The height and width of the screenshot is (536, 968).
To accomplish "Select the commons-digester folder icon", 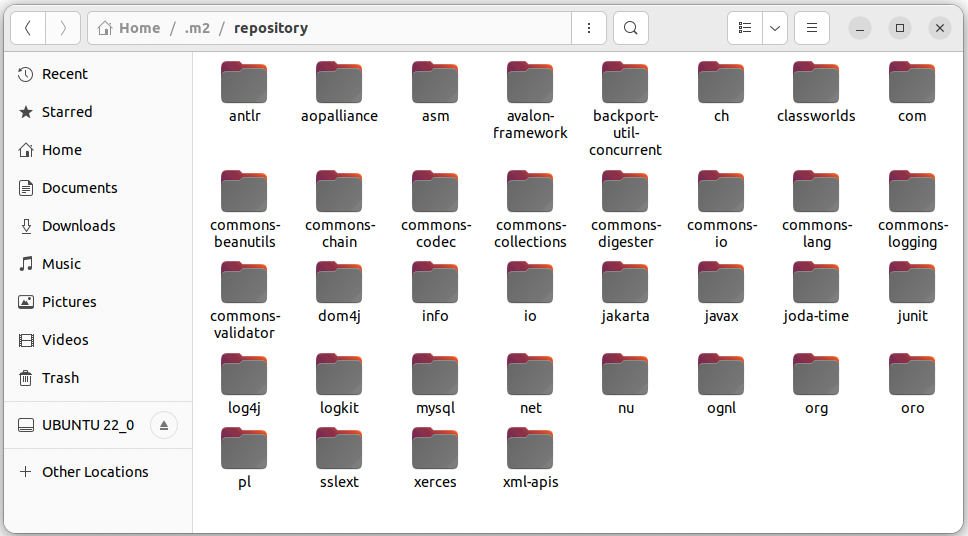I will pyautogui.click(x=625, y=191).
